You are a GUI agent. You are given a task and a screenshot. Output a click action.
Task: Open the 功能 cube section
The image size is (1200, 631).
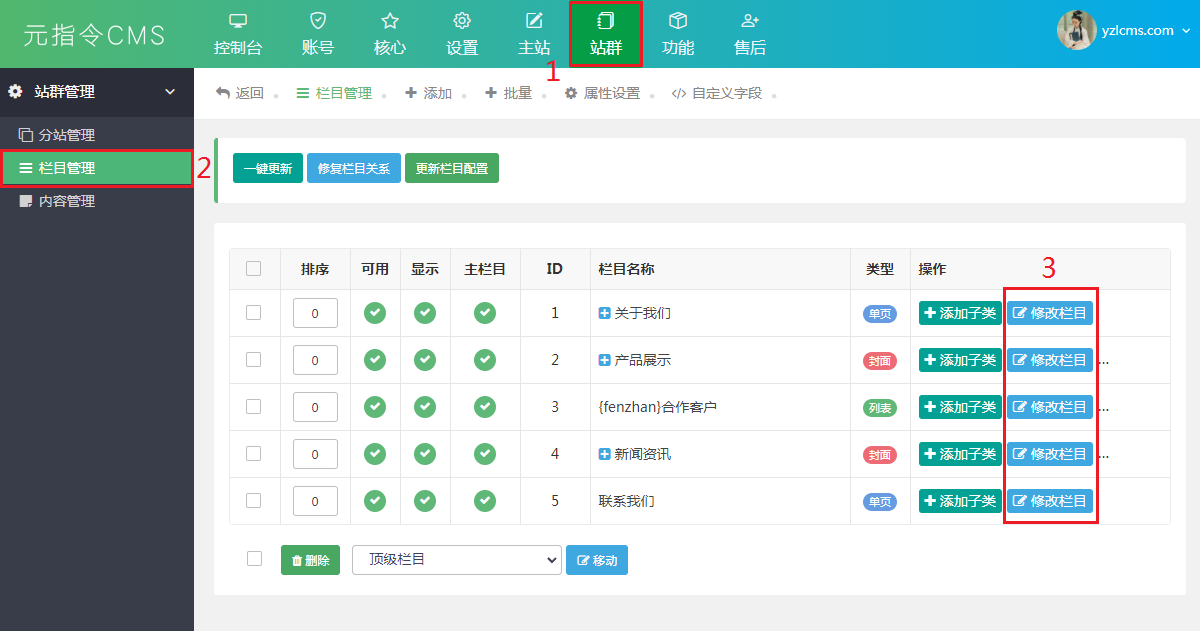point(678,34)
